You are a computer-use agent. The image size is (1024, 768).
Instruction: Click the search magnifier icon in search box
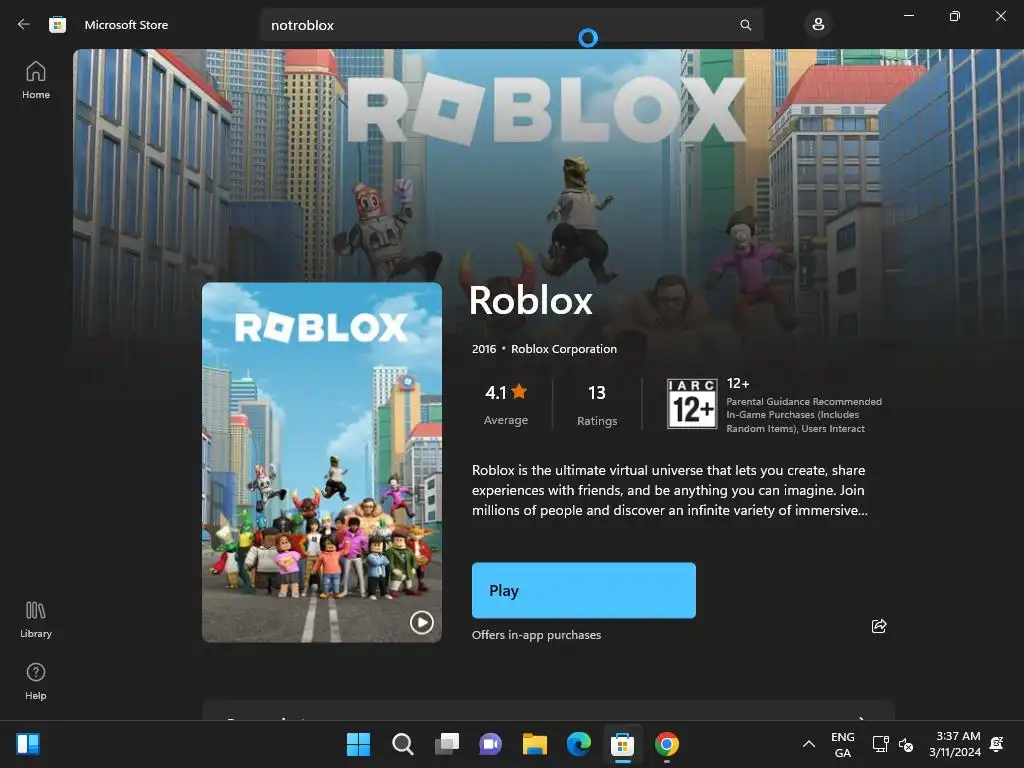click(745, 25)
